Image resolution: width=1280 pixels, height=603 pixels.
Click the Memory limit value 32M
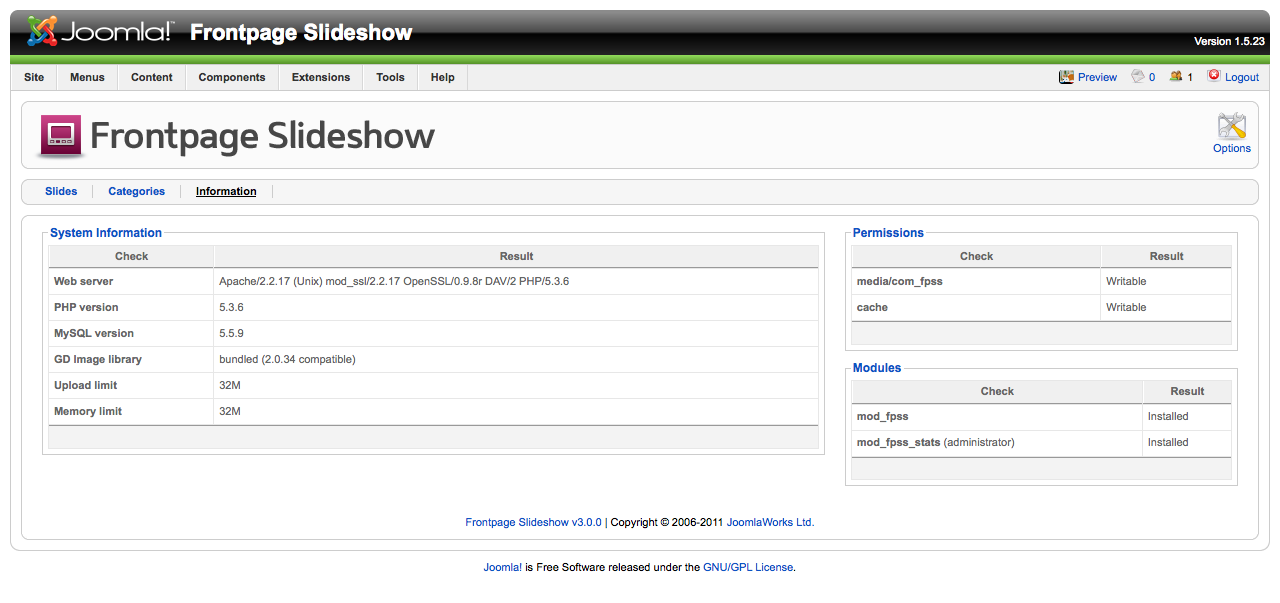230,411
